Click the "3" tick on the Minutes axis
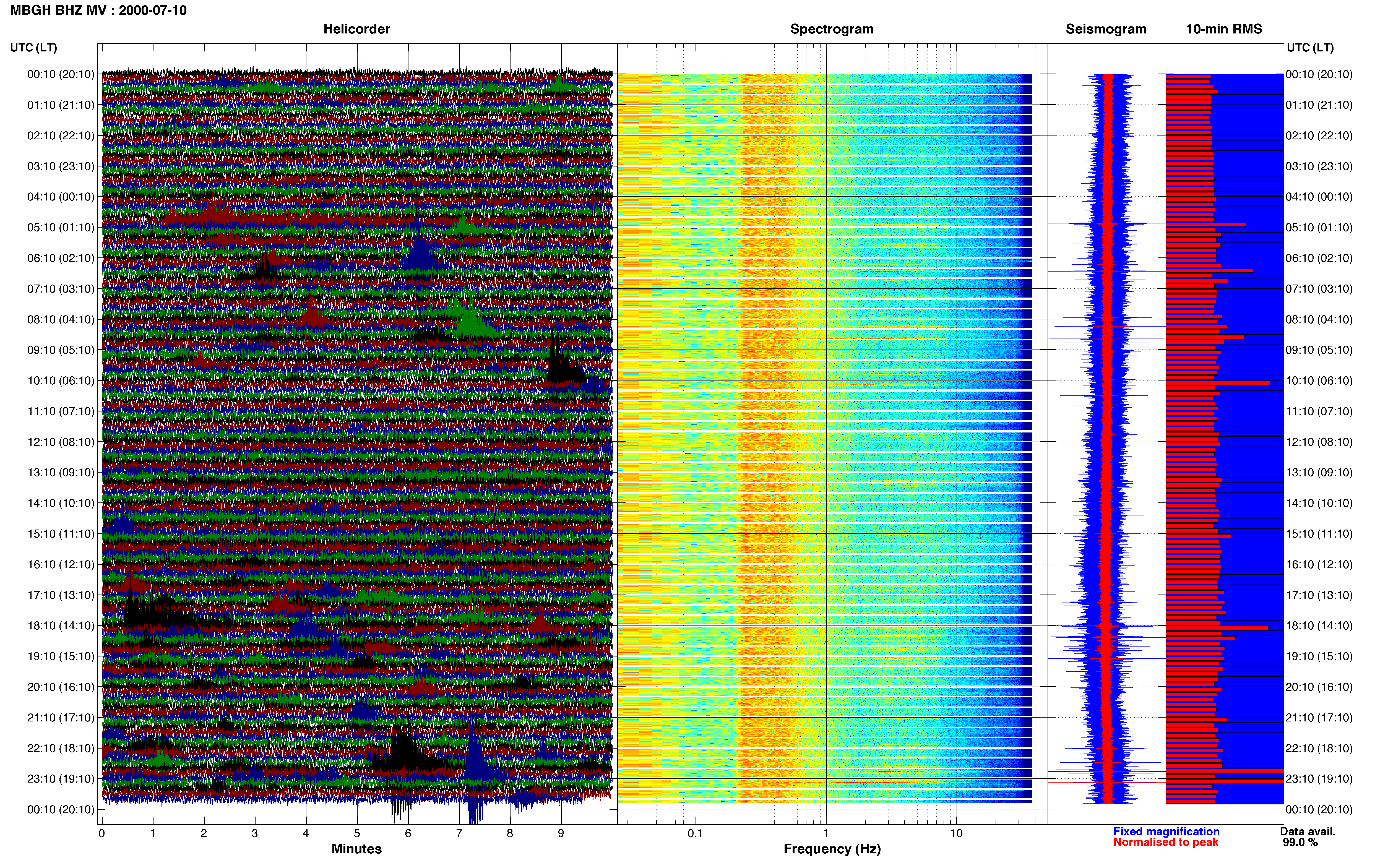Screen dimensions: 1388x868 click(255, 833)
